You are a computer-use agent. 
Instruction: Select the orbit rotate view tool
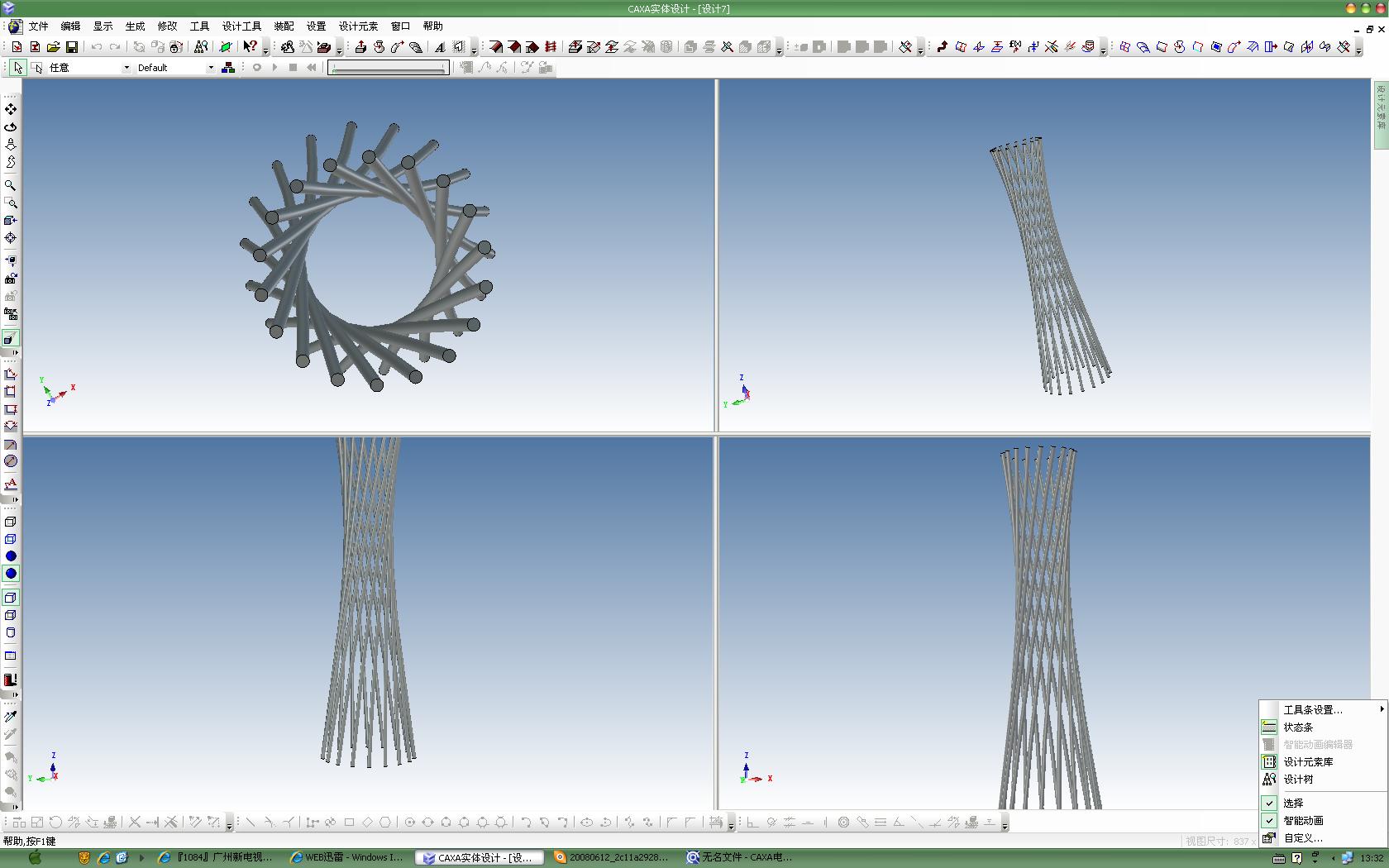click(x=11, y=126)
